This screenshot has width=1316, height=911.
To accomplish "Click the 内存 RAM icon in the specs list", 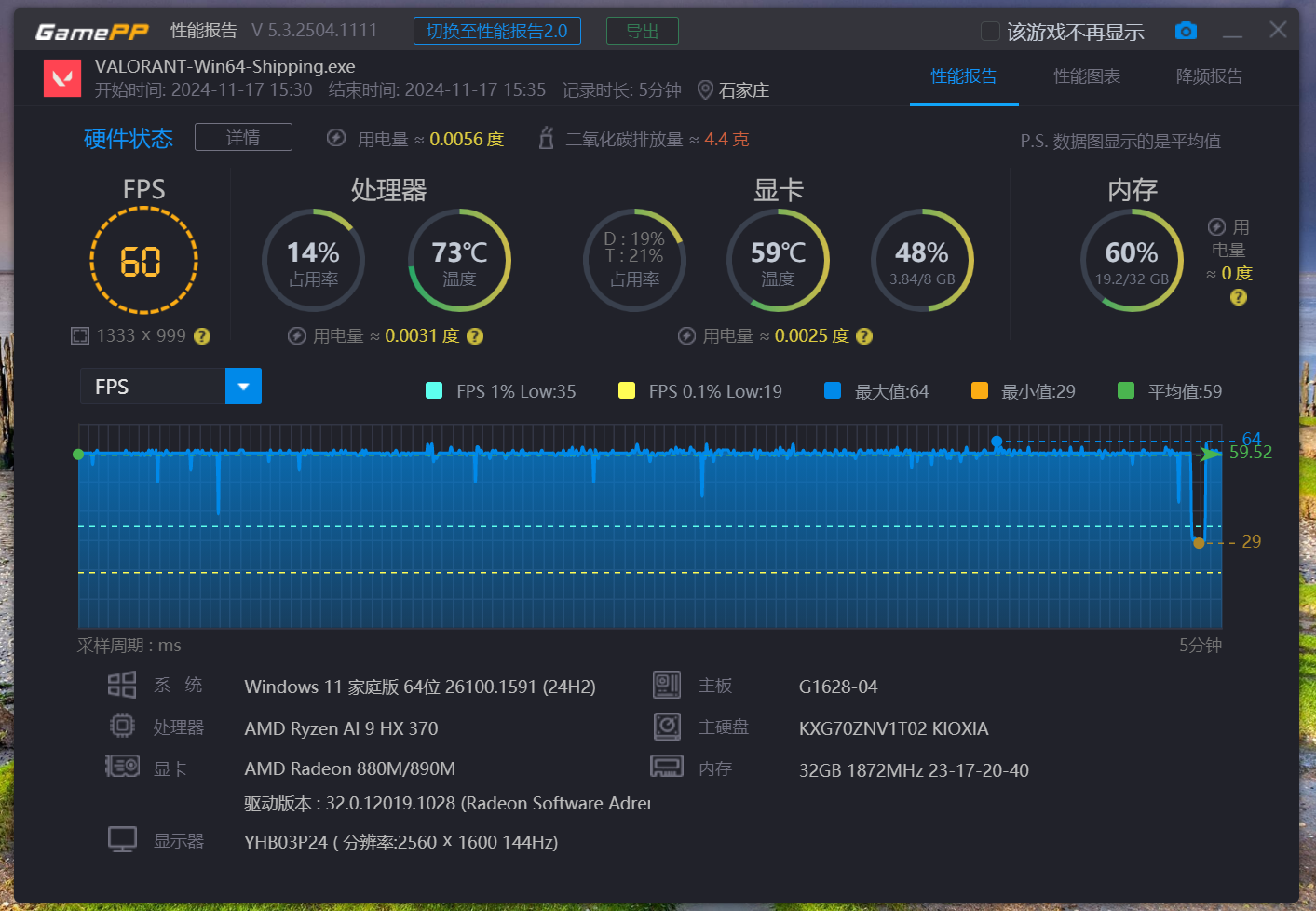I will point(667,767).
